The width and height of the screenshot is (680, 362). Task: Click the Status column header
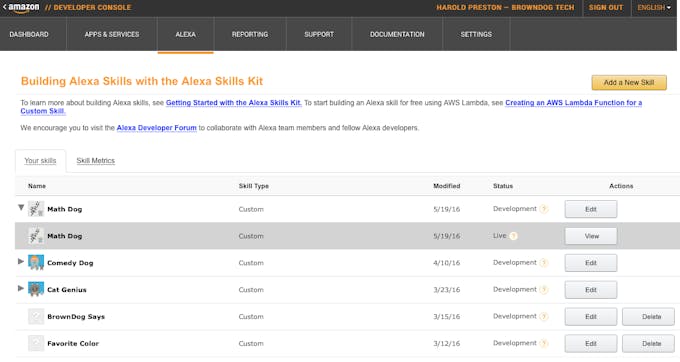tap(503, 186)
